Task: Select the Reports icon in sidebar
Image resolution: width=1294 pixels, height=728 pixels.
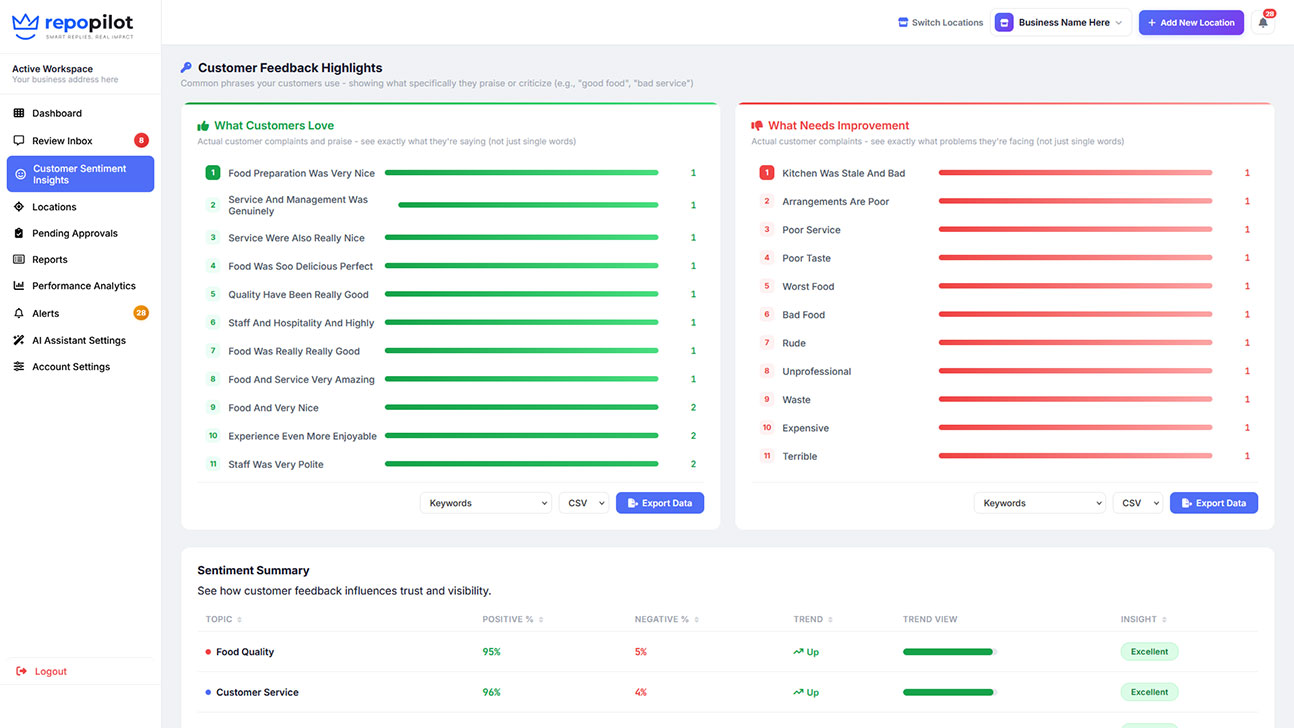Action: click(19, 259)
